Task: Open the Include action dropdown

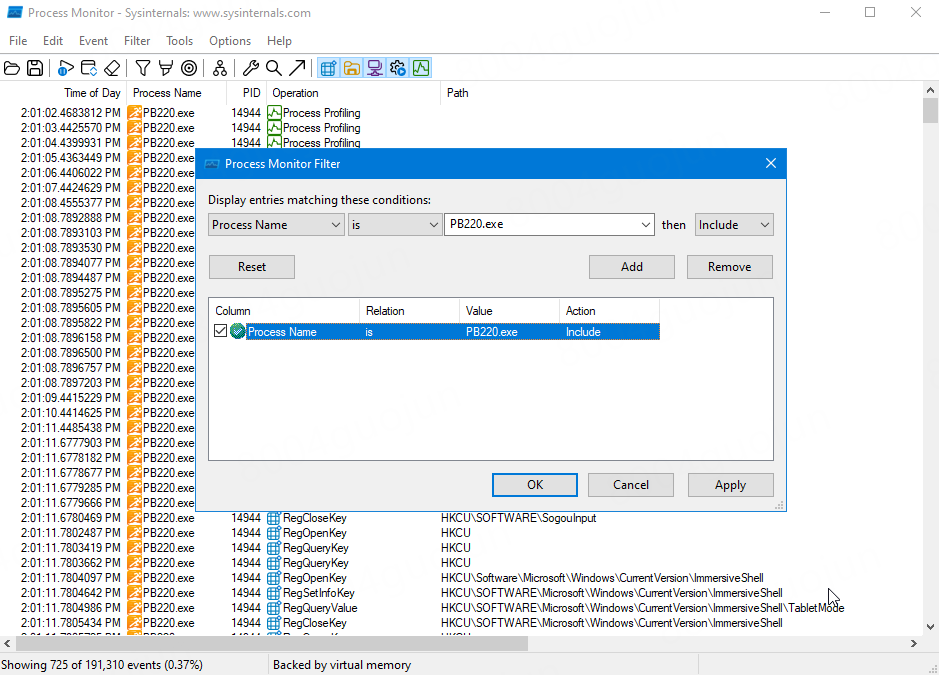Action: tap(734, 225)
